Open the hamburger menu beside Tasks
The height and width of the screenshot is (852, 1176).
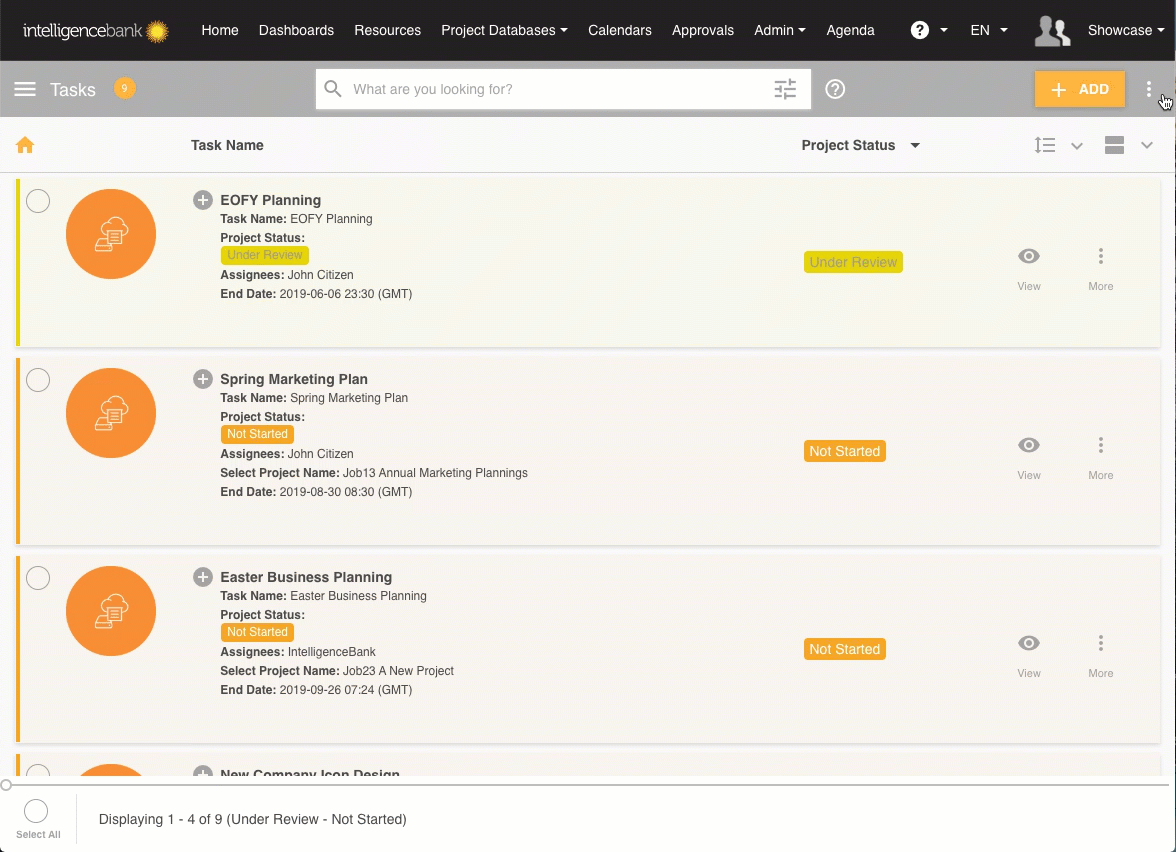[25, 89]
